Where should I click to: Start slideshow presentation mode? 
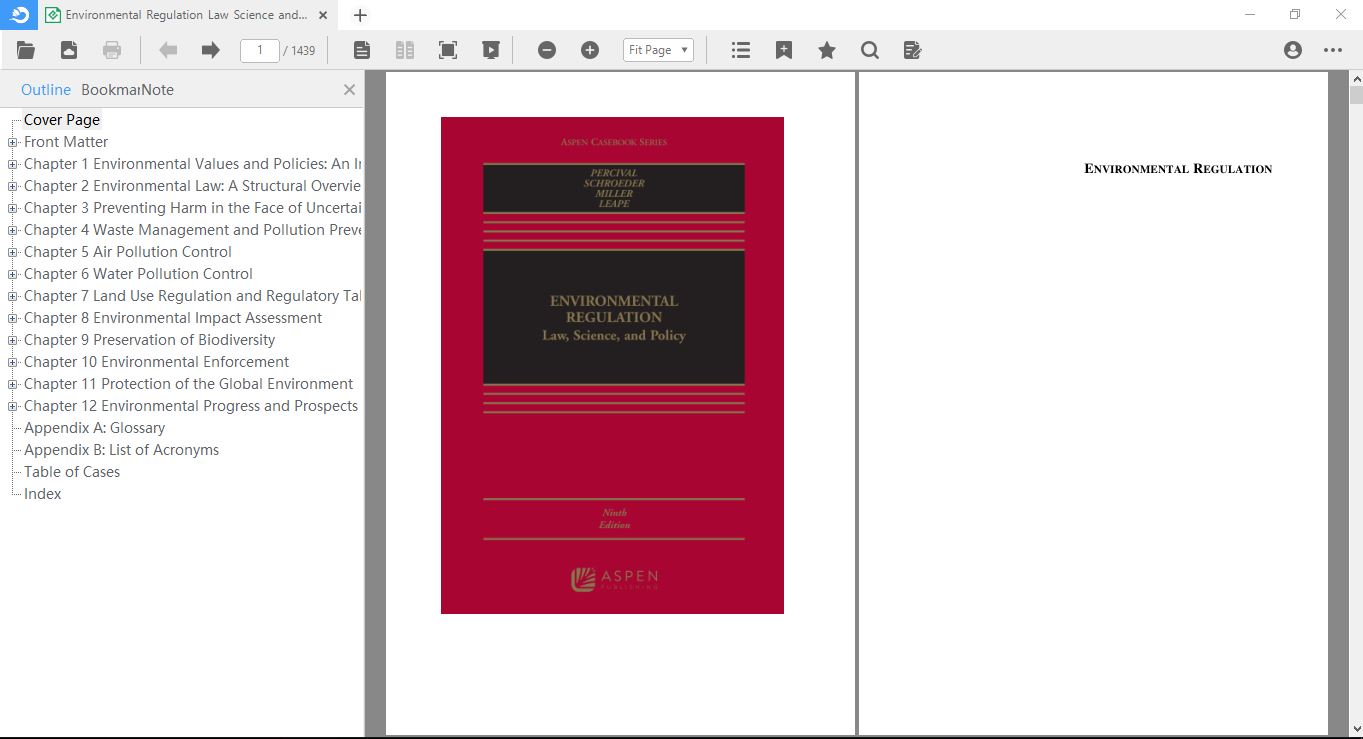click(x=490, y=50)
